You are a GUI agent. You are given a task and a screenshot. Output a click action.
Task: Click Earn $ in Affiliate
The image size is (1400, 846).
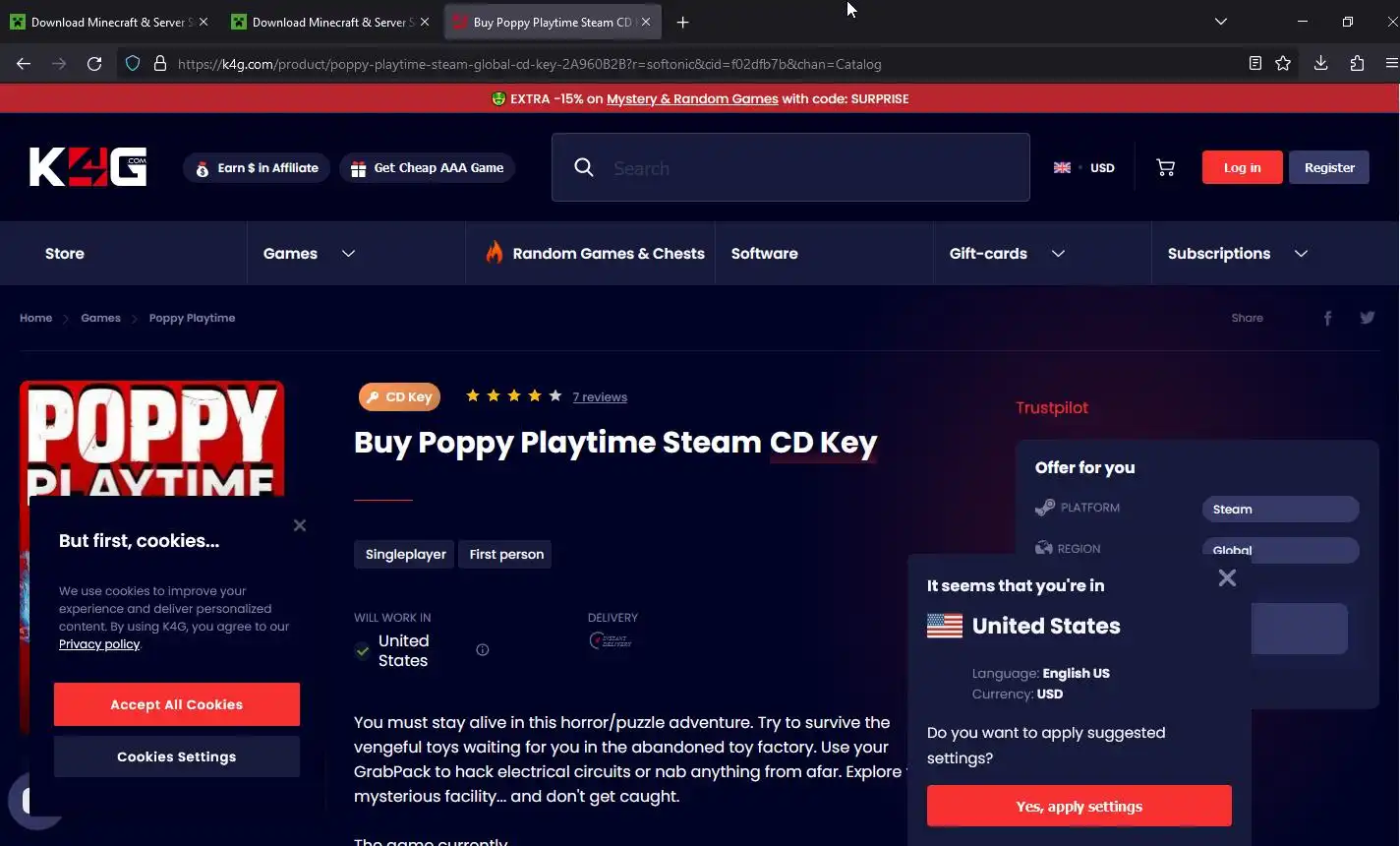click(x=257, y=168)
